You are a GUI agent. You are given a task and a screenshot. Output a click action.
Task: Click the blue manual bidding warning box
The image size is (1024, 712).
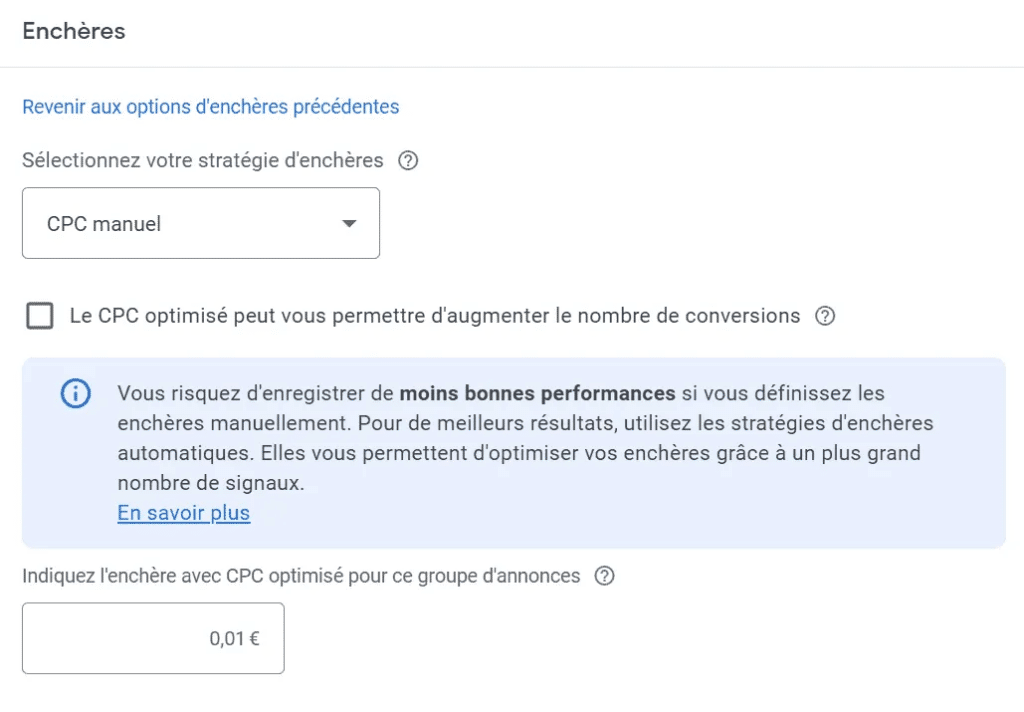[514, 453]
